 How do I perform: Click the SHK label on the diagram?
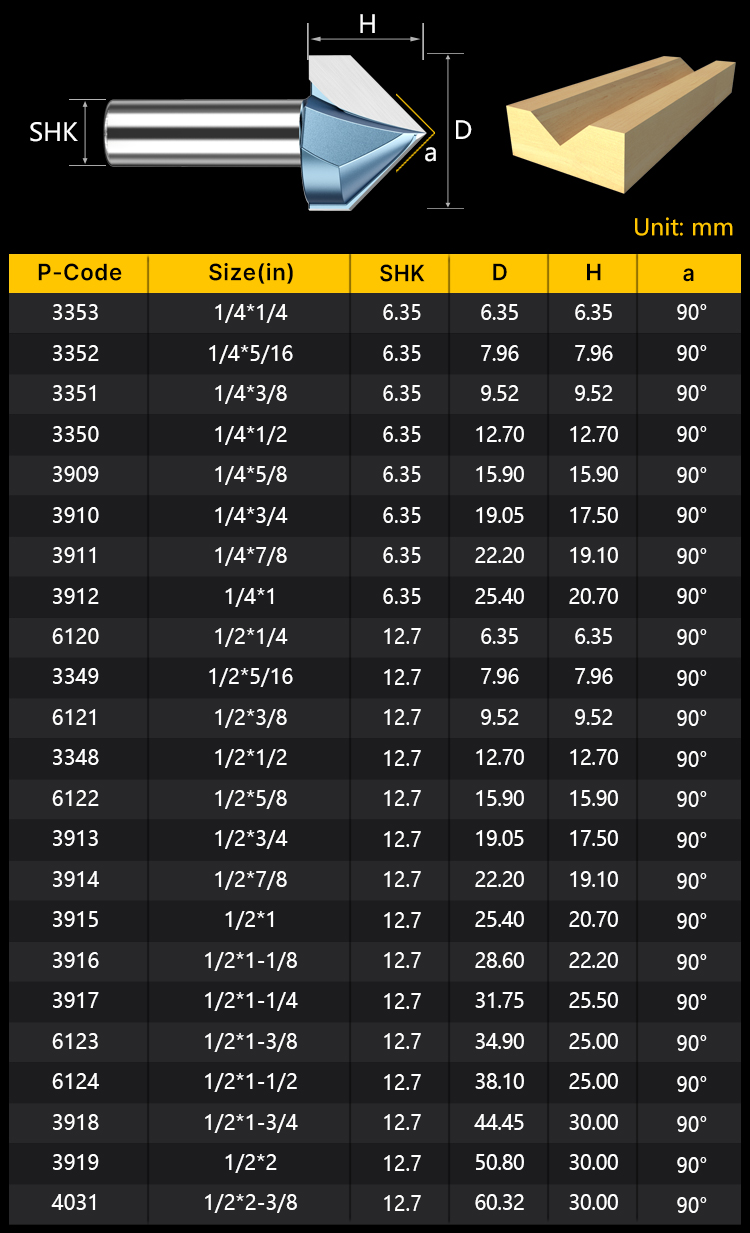(x=53, y=131)
